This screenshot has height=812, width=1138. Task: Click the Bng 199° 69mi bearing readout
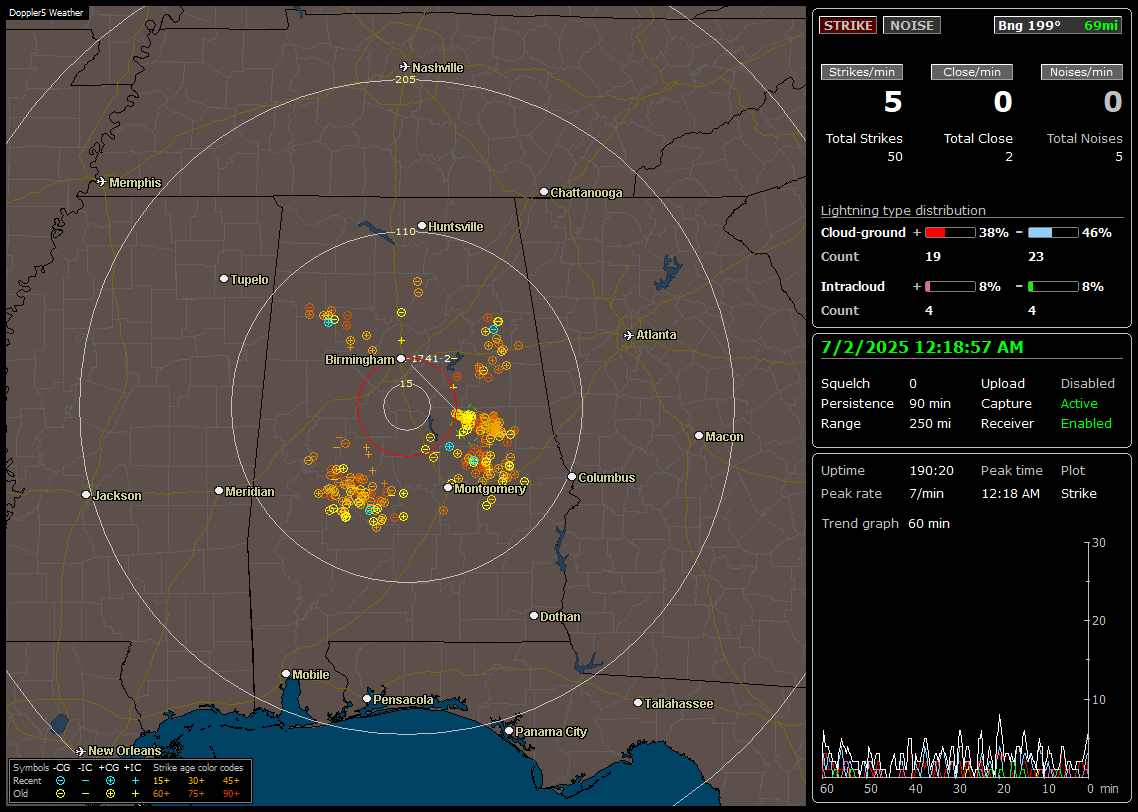pyautogui.click(x=1058, y=25)
